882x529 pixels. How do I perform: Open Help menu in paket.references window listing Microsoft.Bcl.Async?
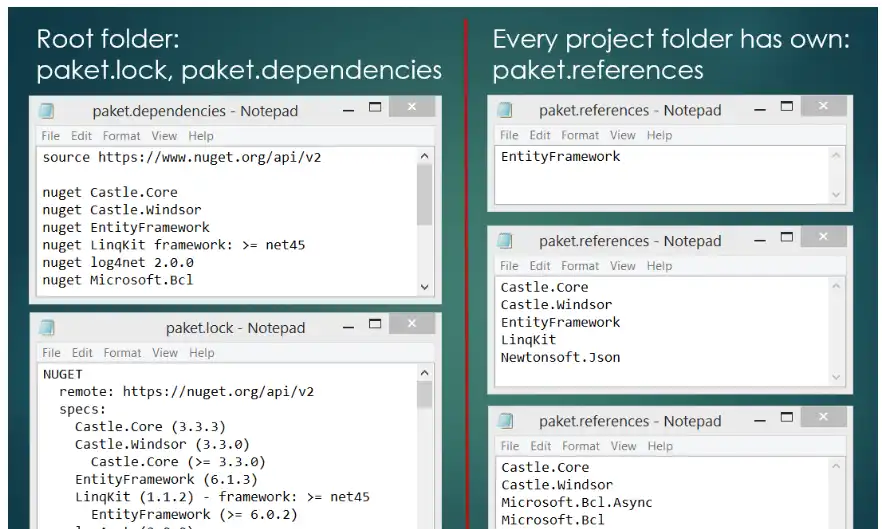click(x=660, y=446)
